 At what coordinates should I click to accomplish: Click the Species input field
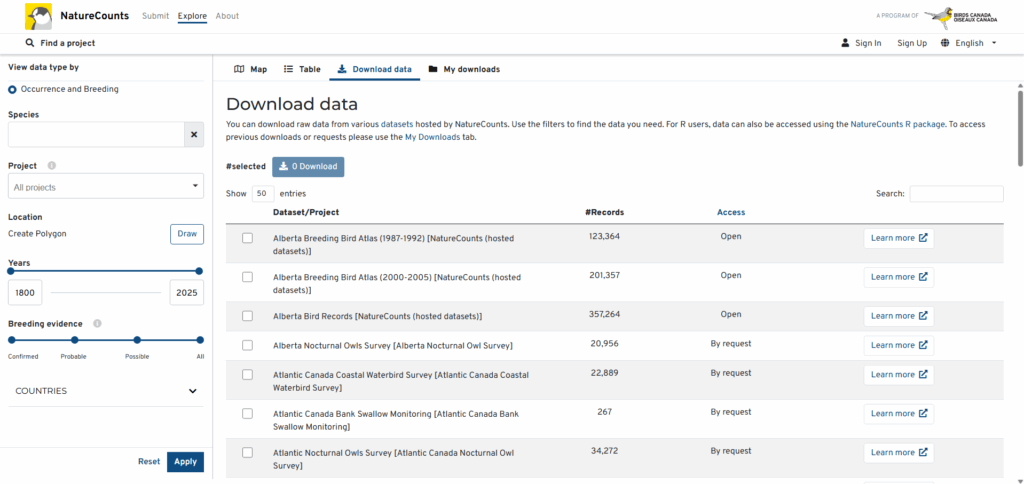click(x=96, y=135)
